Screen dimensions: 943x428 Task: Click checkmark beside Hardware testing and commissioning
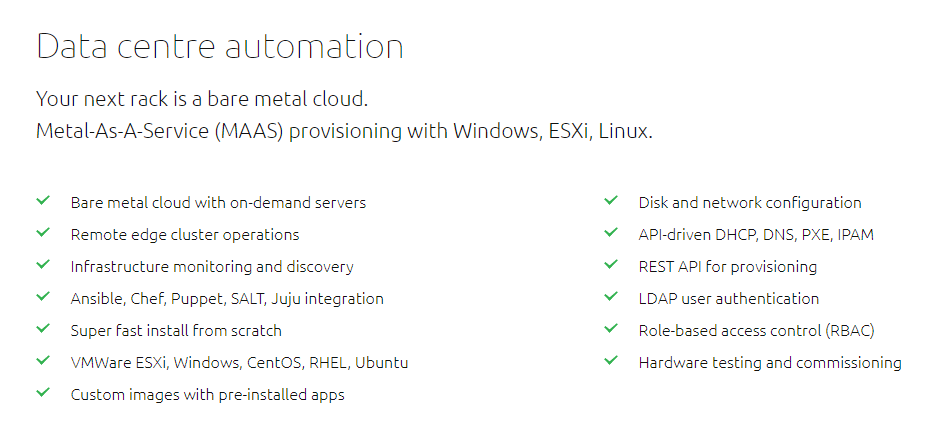pyautogui.click(x=611, y=361)
